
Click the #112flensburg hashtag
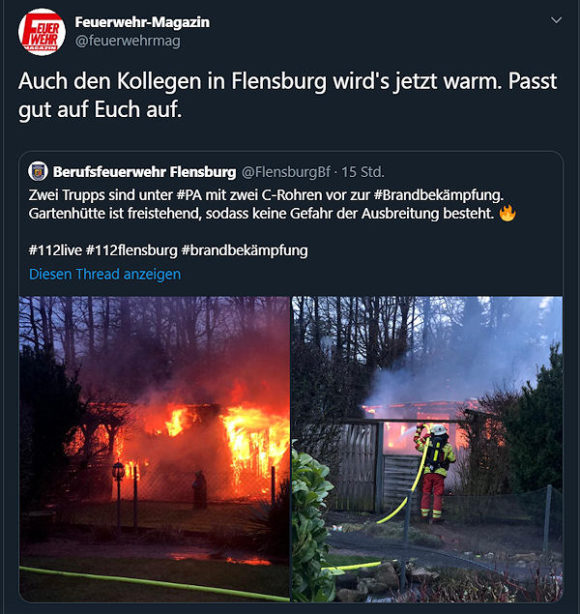(132, 250)
